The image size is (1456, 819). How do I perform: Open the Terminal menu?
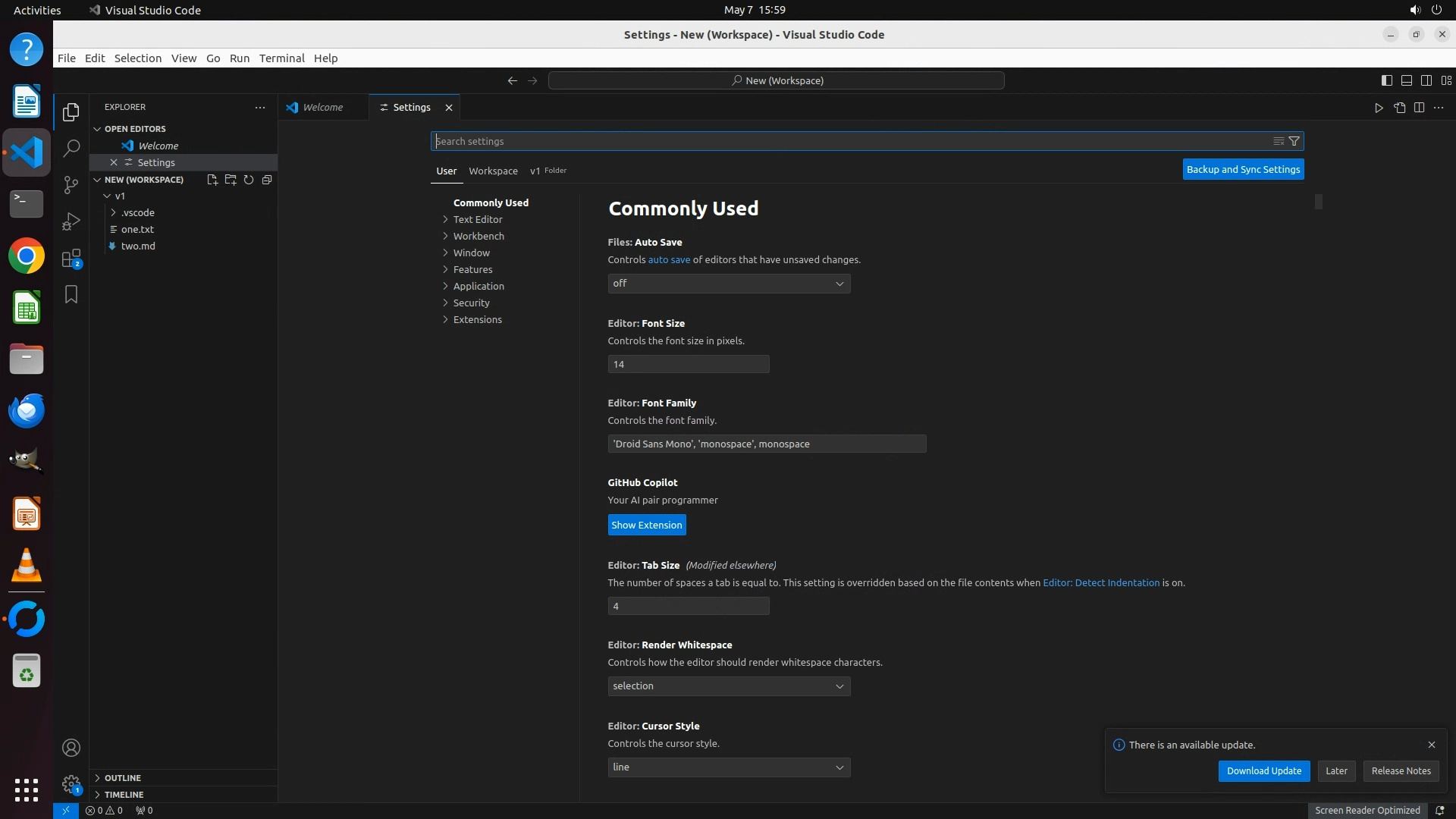click(281, 58)
